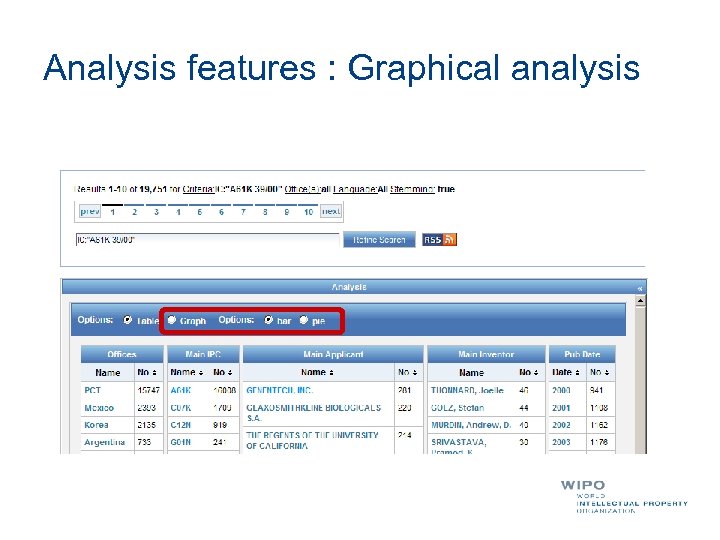Click inventor GOLZ, Stefan
This screenshot has height=540, width=720.
[x=457, y=408]
